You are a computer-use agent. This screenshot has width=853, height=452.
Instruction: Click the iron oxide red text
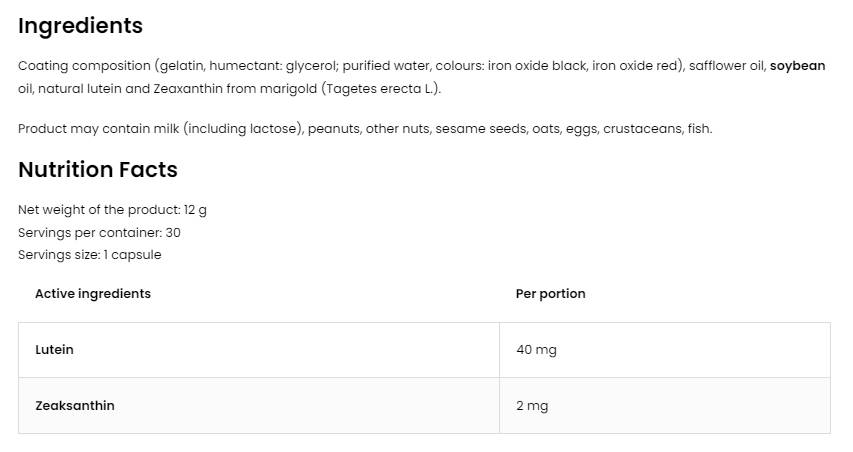(636, 66)
